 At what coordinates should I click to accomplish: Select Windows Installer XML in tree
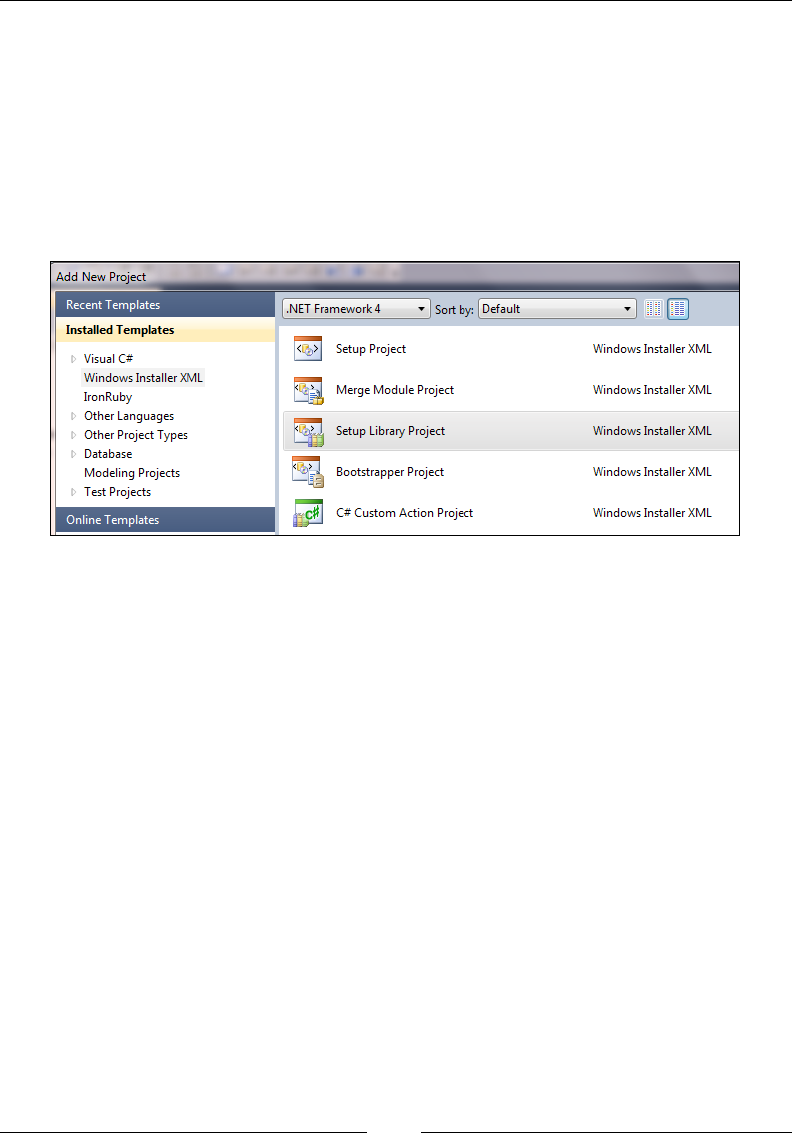coord(143,378)
